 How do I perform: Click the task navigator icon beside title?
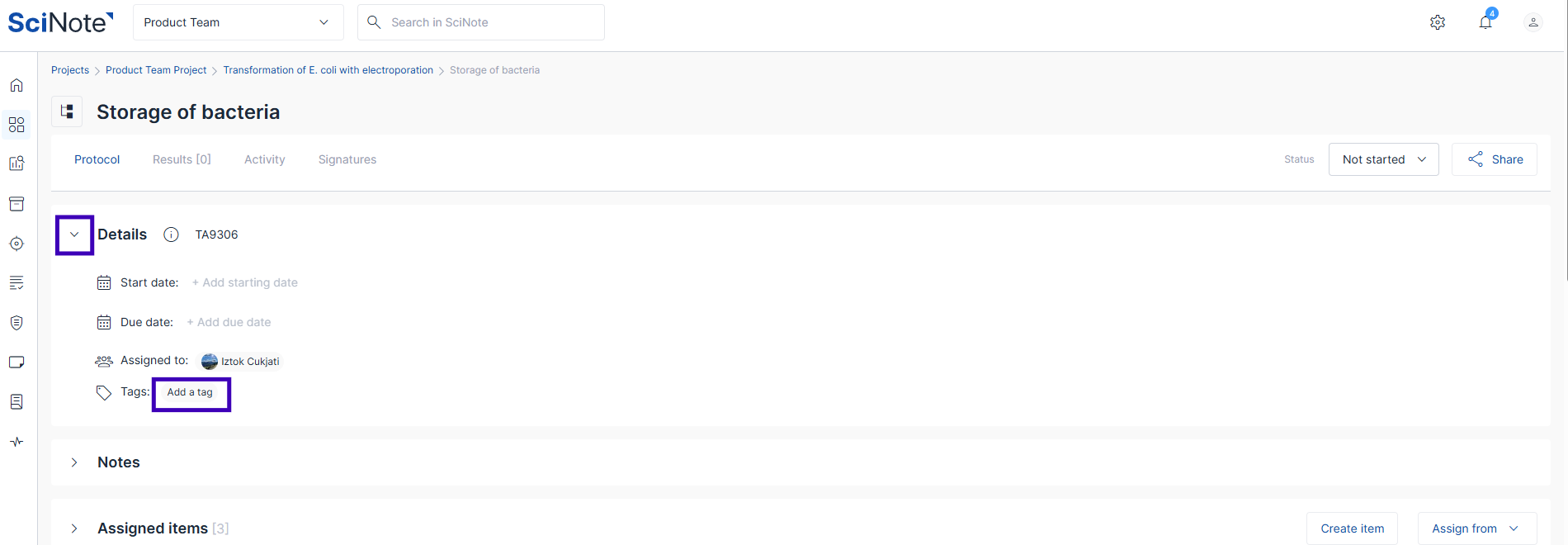pyautogui.click(x=67, y=111)
